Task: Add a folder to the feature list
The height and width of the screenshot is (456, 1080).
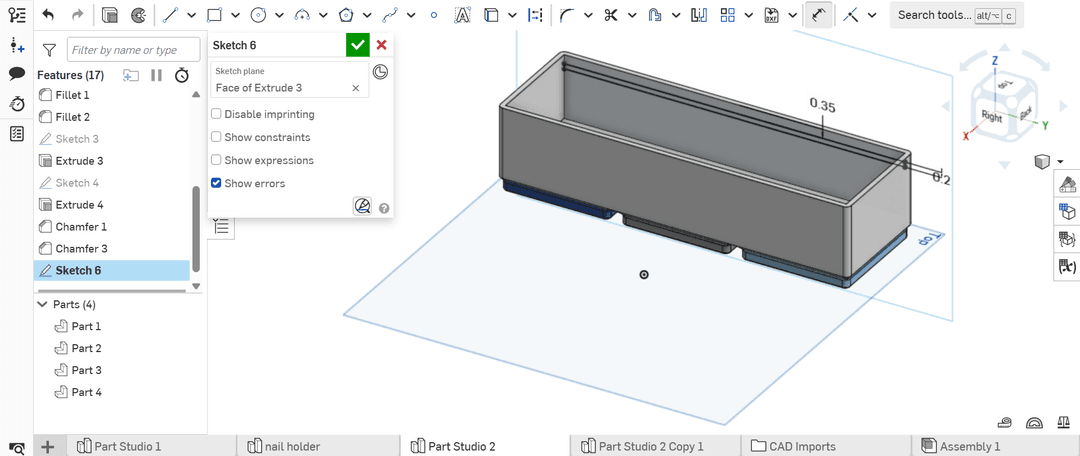Action: coord(131,75)
